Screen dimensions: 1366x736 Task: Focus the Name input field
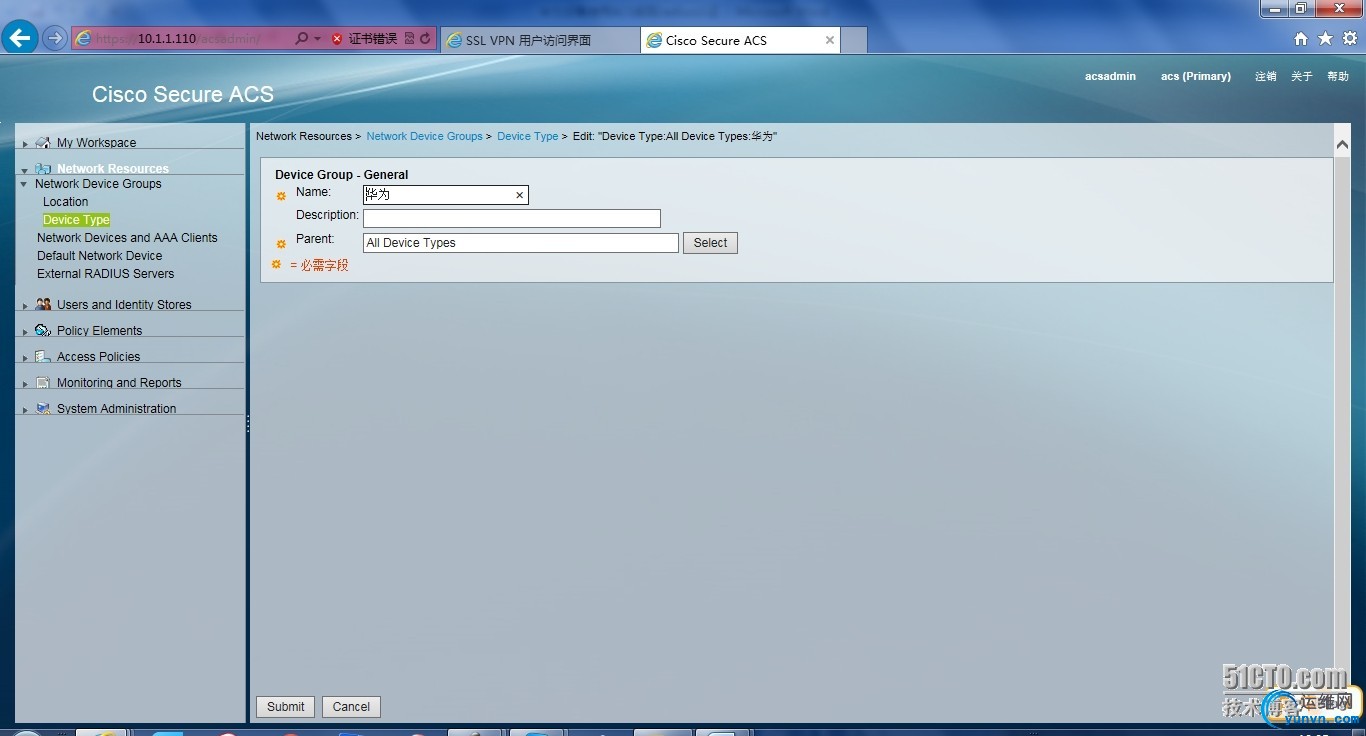pyautogui.click(x=445, y=195)
